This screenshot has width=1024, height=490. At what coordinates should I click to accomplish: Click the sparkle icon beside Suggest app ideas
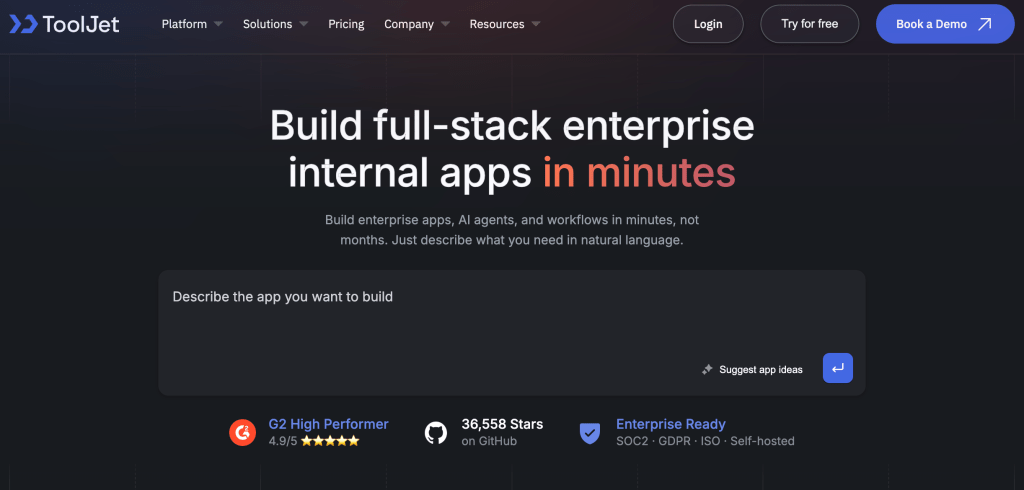tap(707, 369)
